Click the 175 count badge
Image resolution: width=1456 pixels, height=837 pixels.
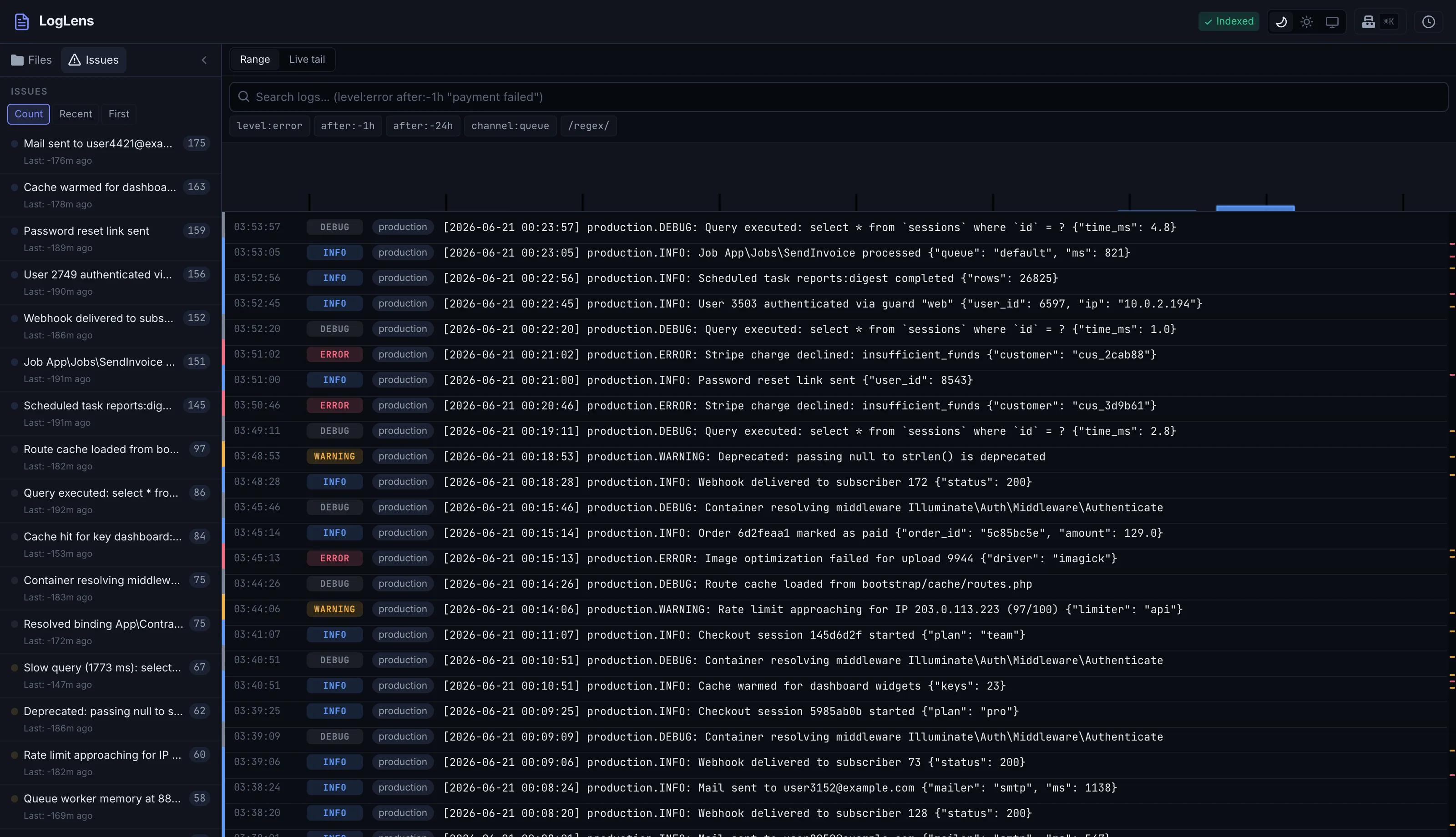point(197,143)
